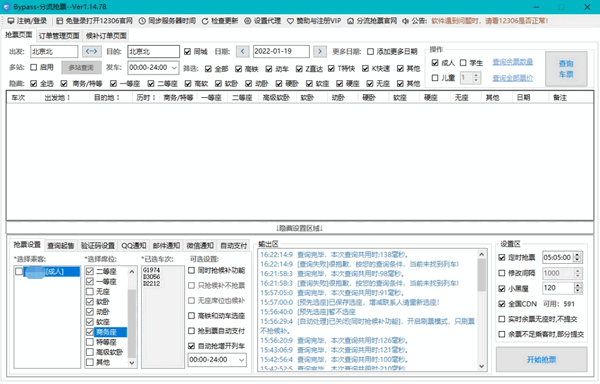This screenshot has height=384, width=600.
Task: Visit 分流抢票官网 from toolbar
Action: click(x=372, y=21)
